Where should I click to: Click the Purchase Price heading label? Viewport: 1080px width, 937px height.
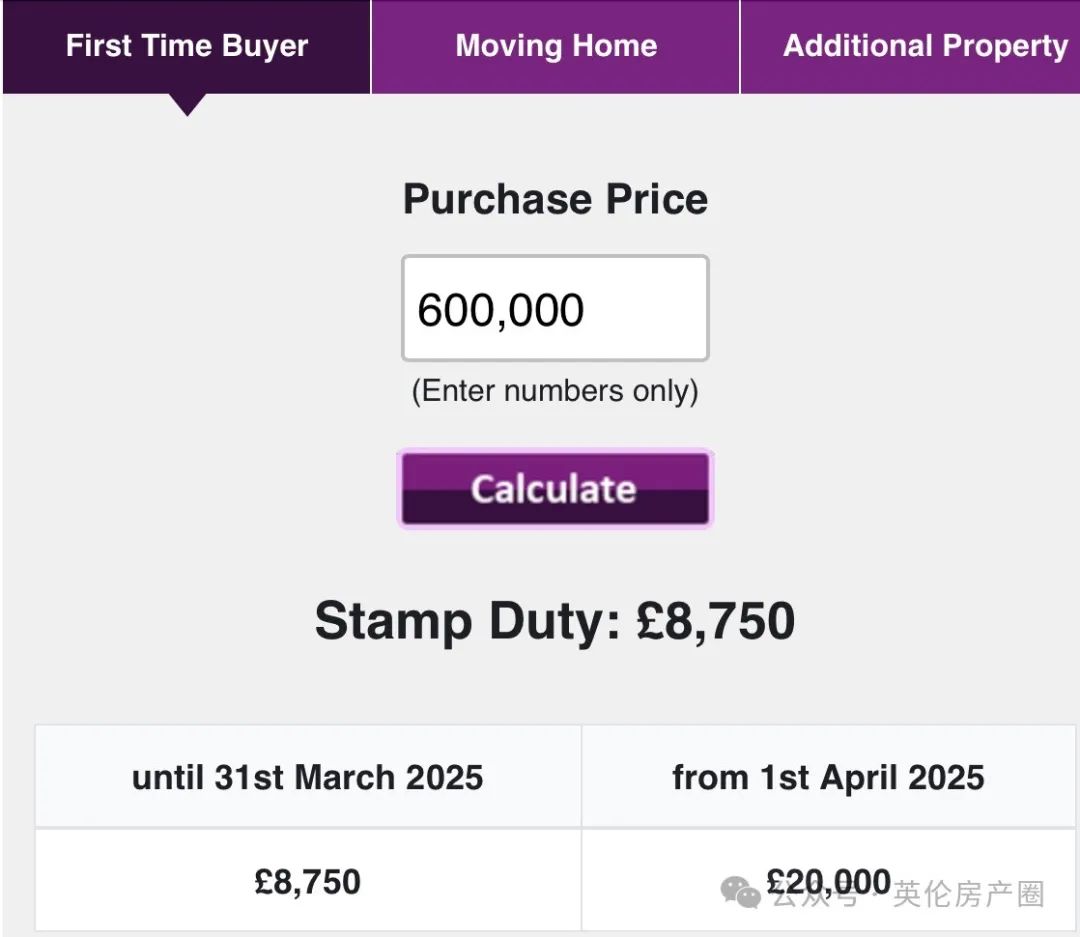[555, 199]
